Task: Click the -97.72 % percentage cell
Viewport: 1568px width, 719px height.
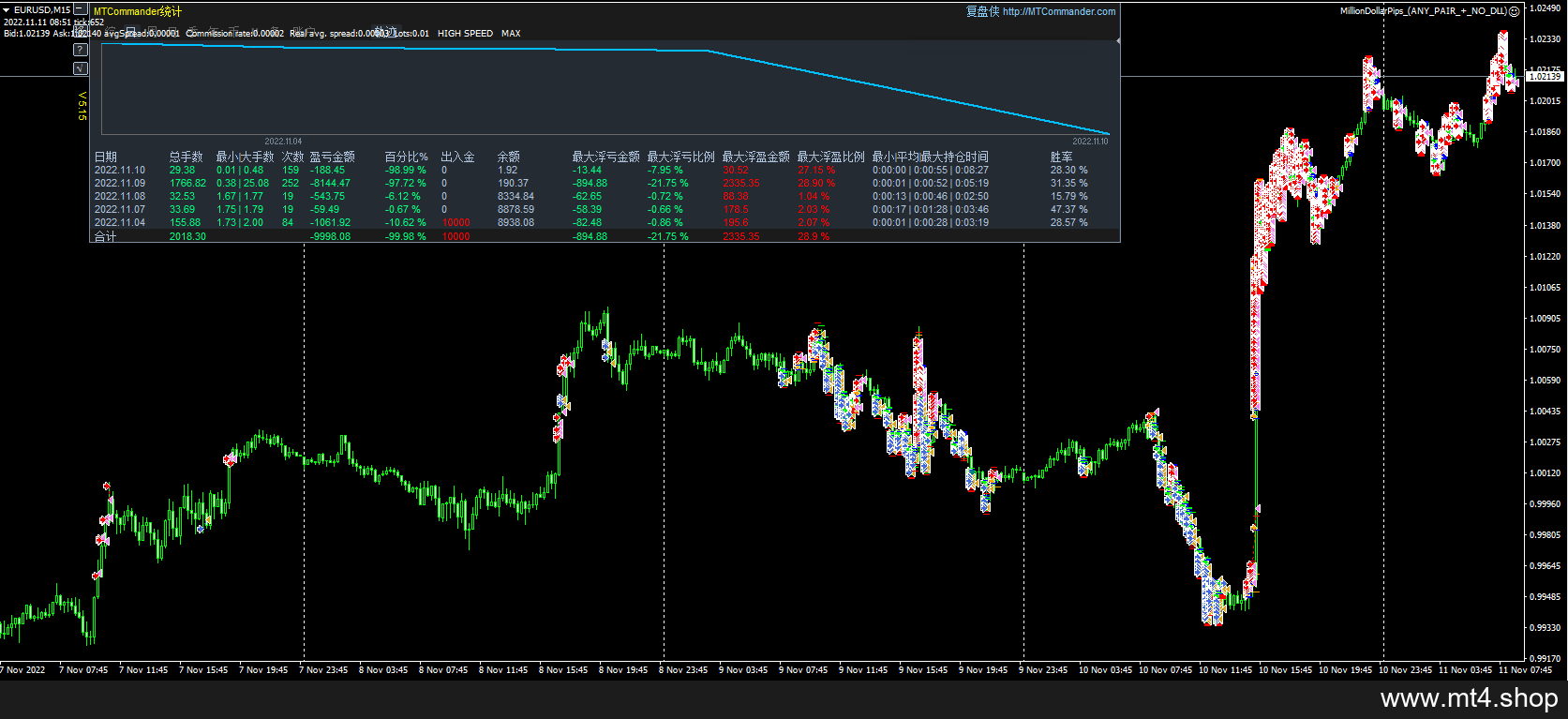Action: [405, 184]
